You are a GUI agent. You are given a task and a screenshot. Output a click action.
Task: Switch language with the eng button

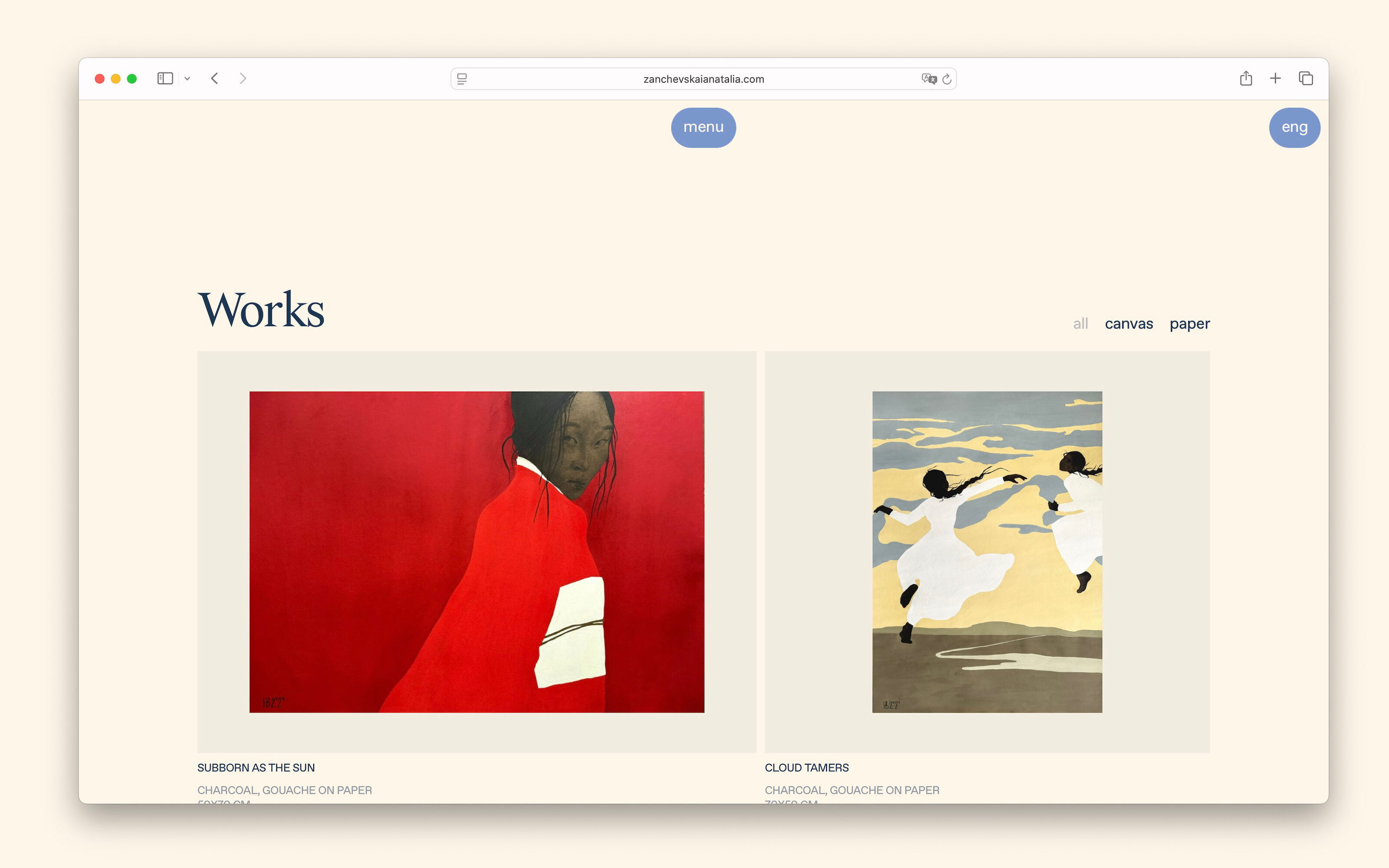(x=1294, y=128)
